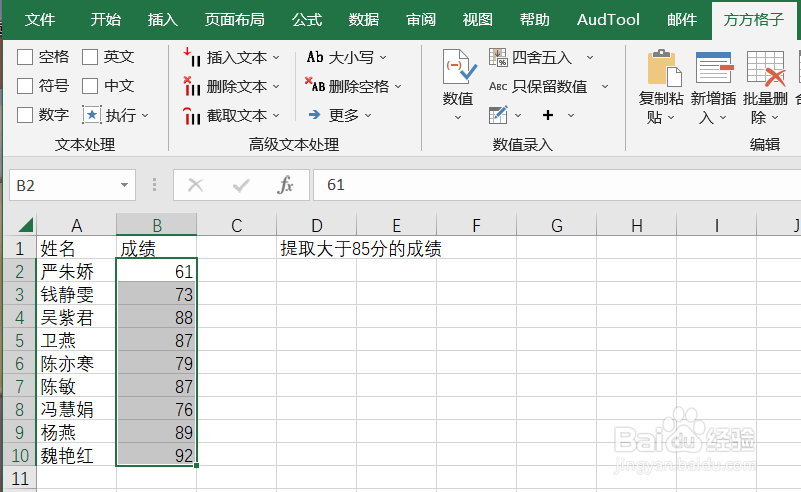Click the formula bar showing 61
The width and height of the screenshot is (801, 492).
(557, 185)
